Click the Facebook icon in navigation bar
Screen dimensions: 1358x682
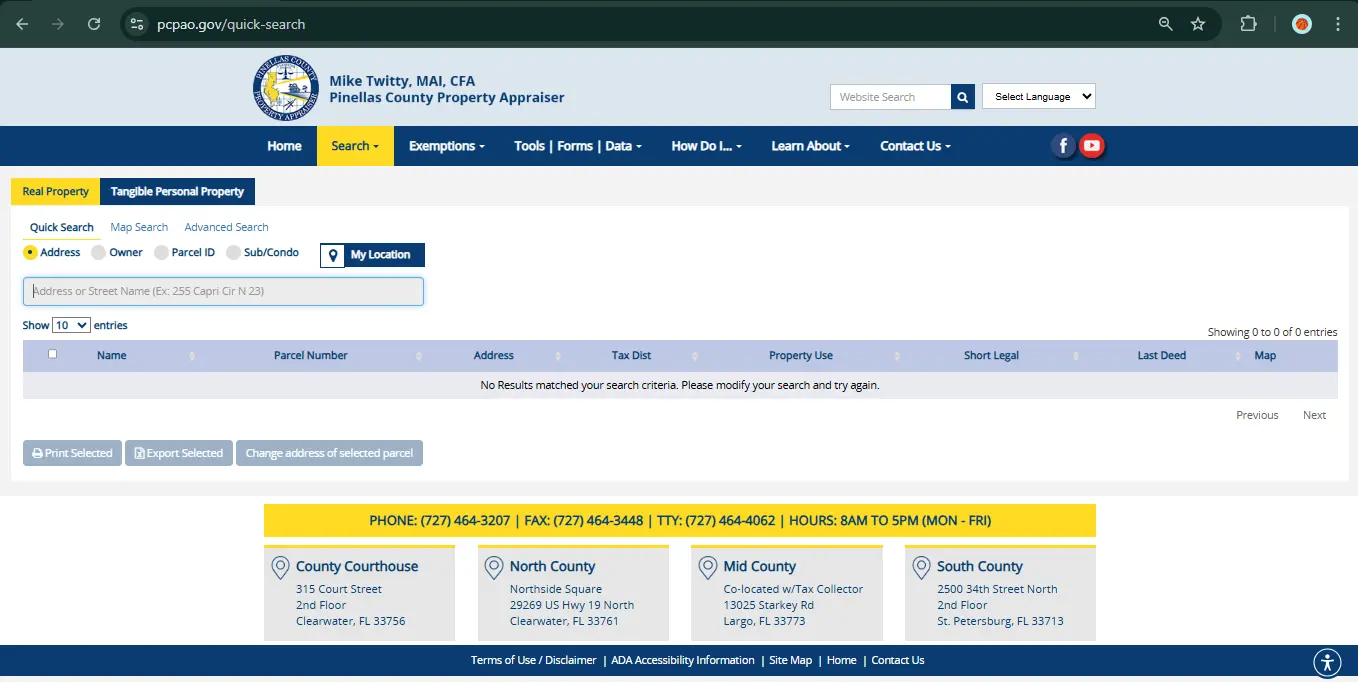(x=1063, y=146)
